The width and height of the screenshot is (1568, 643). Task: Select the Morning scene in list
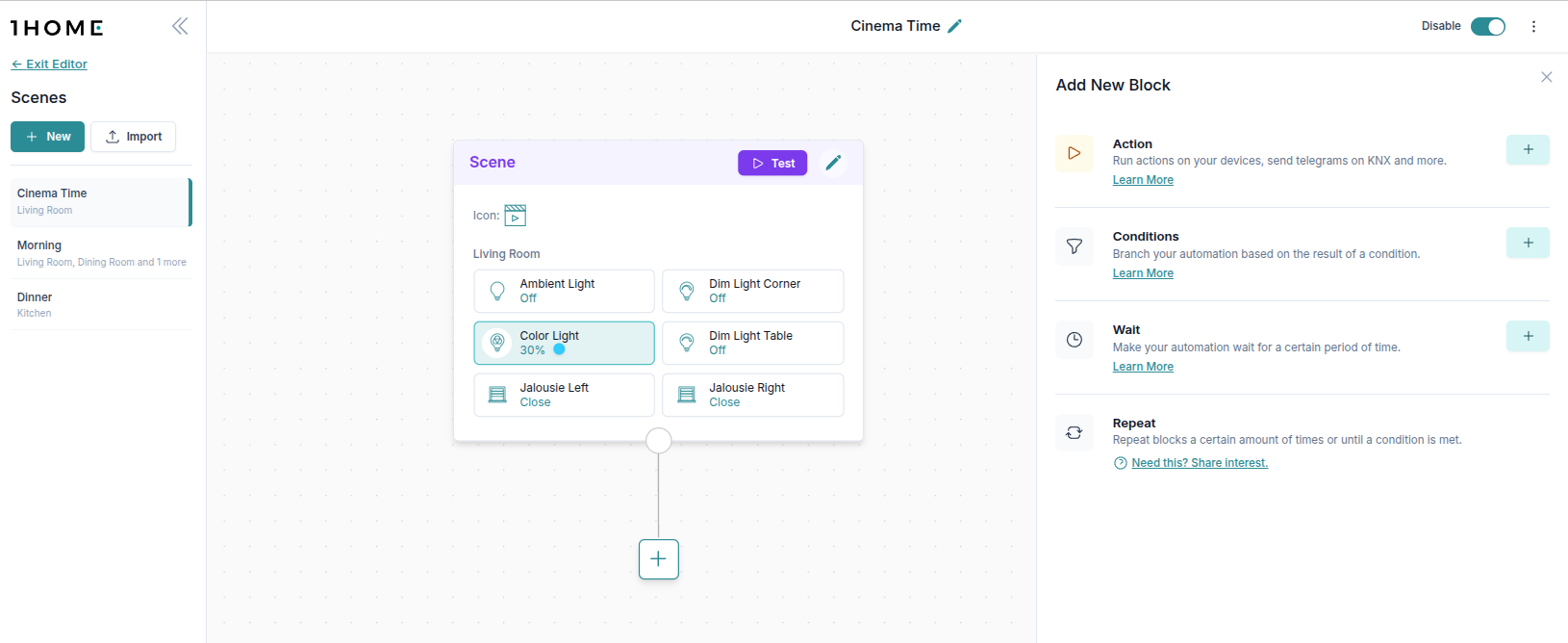point(101,253)
